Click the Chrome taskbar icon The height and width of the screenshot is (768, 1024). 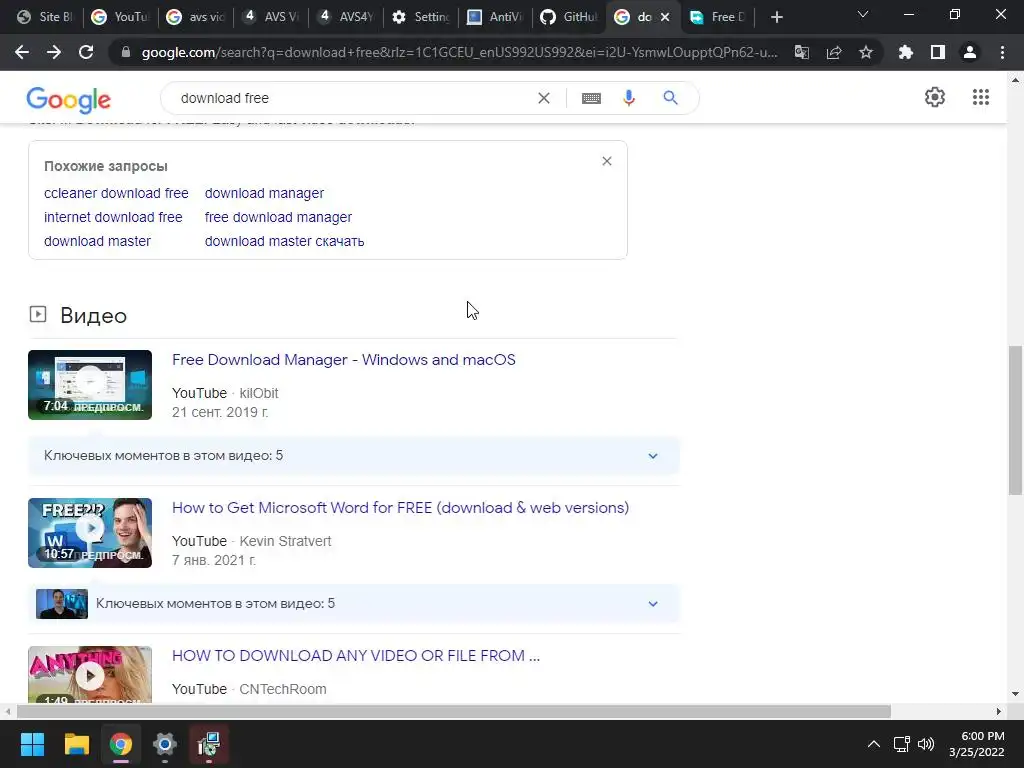[121, 744]
